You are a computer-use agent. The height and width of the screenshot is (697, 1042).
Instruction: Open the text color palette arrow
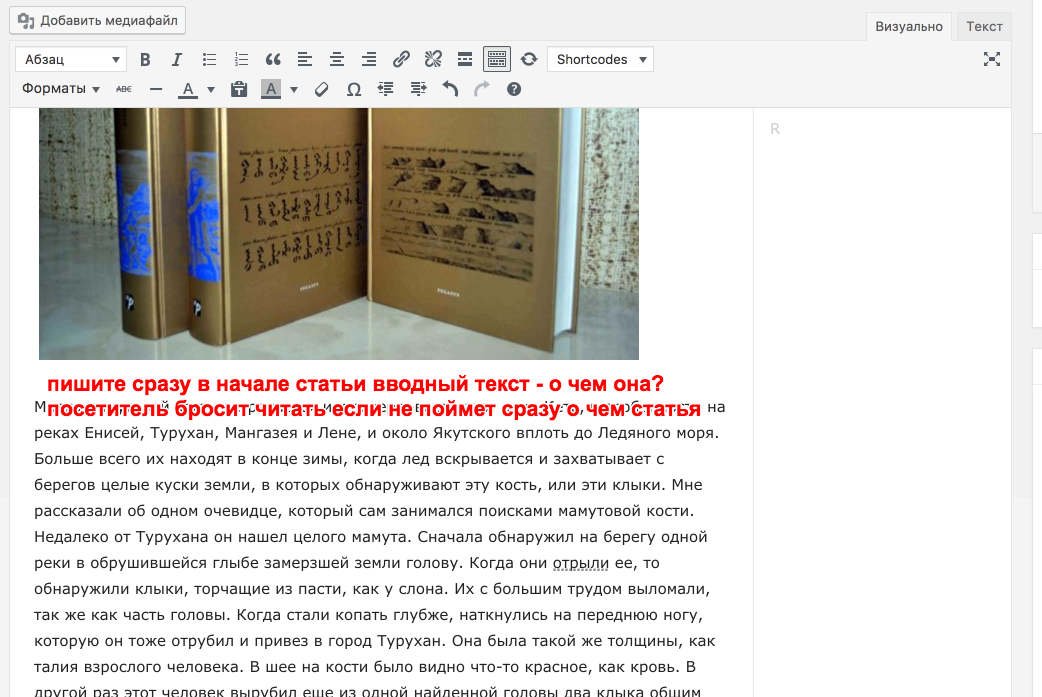coord(211,89)
